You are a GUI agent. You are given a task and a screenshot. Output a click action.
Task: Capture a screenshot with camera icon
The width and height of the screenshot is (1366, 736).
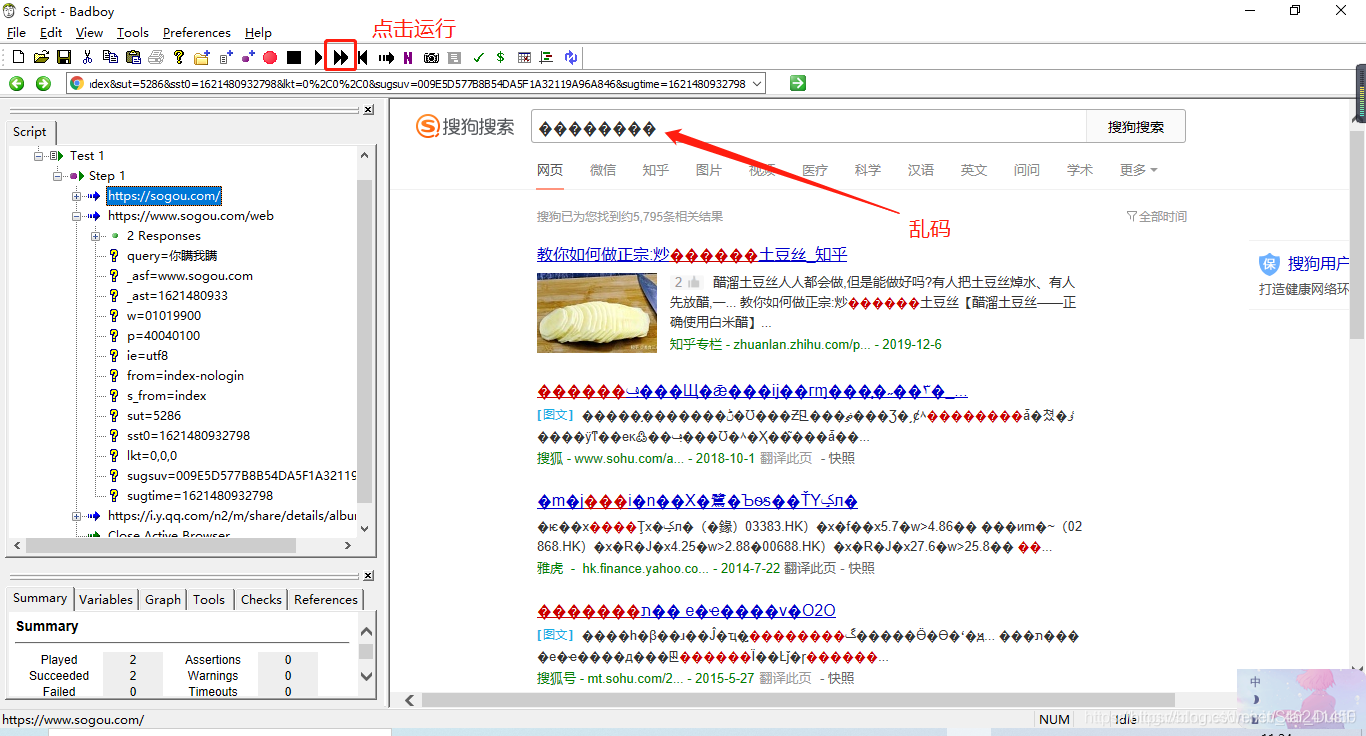coord(431,58)
